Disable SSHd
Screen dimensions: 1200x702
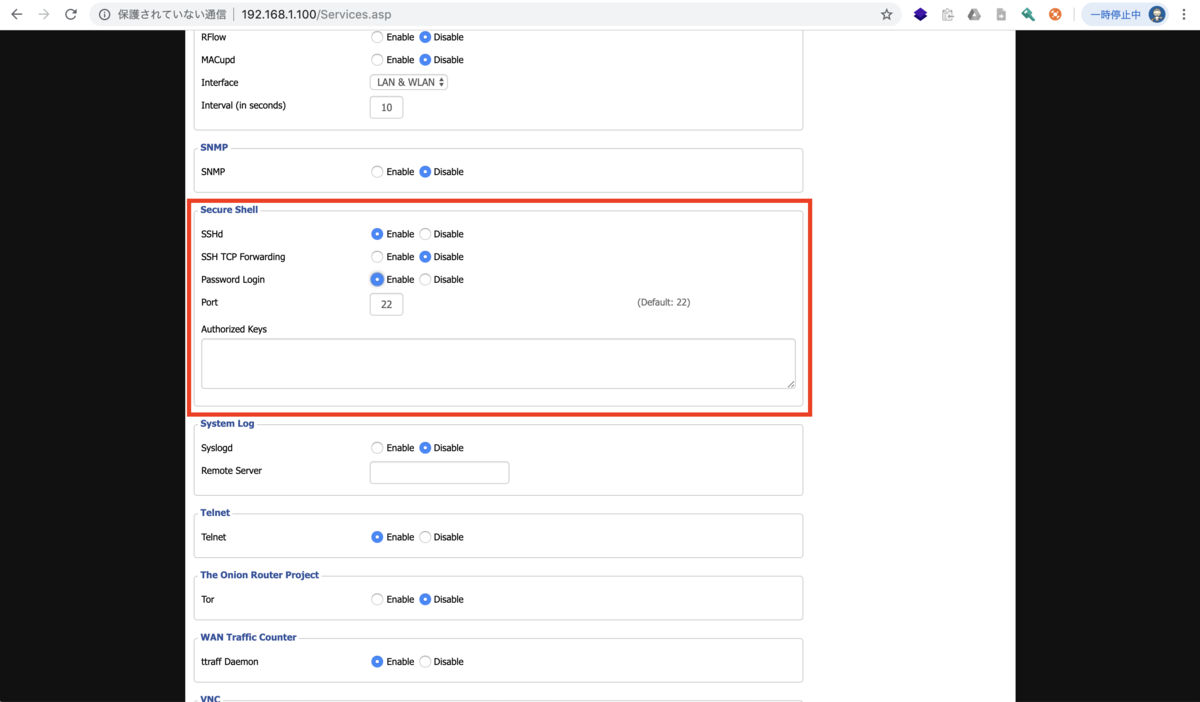pyautogui.click(x=425, y=234)
